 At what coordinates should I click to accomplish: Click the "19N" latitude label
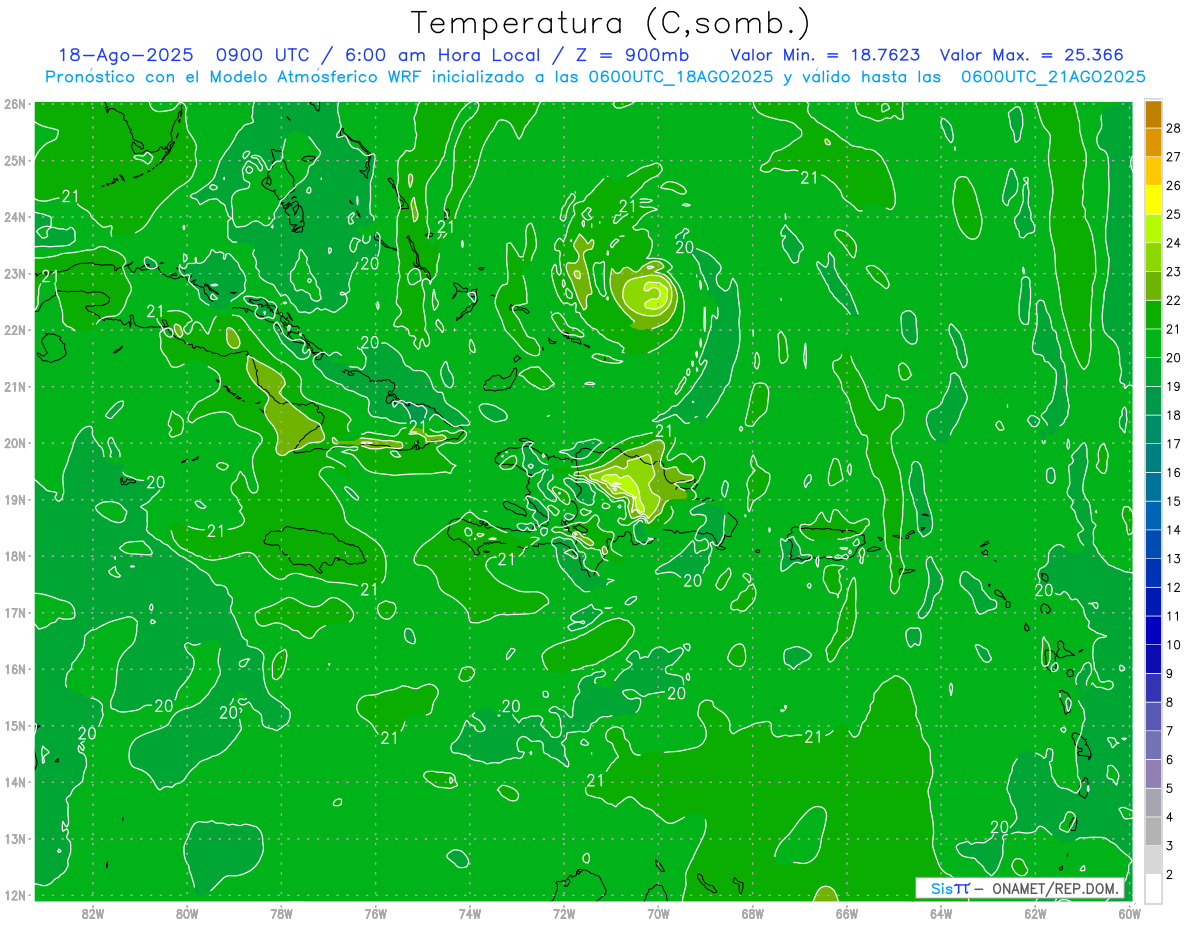pos(15,499)
